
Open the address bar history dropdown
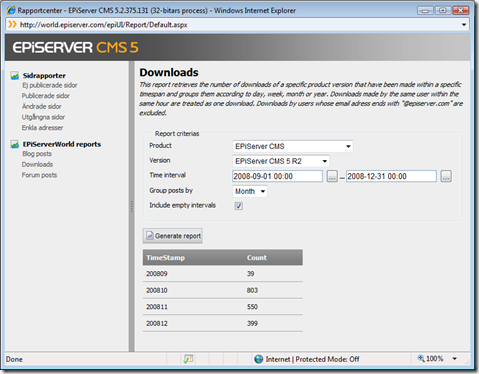click(x=464, y=25)
